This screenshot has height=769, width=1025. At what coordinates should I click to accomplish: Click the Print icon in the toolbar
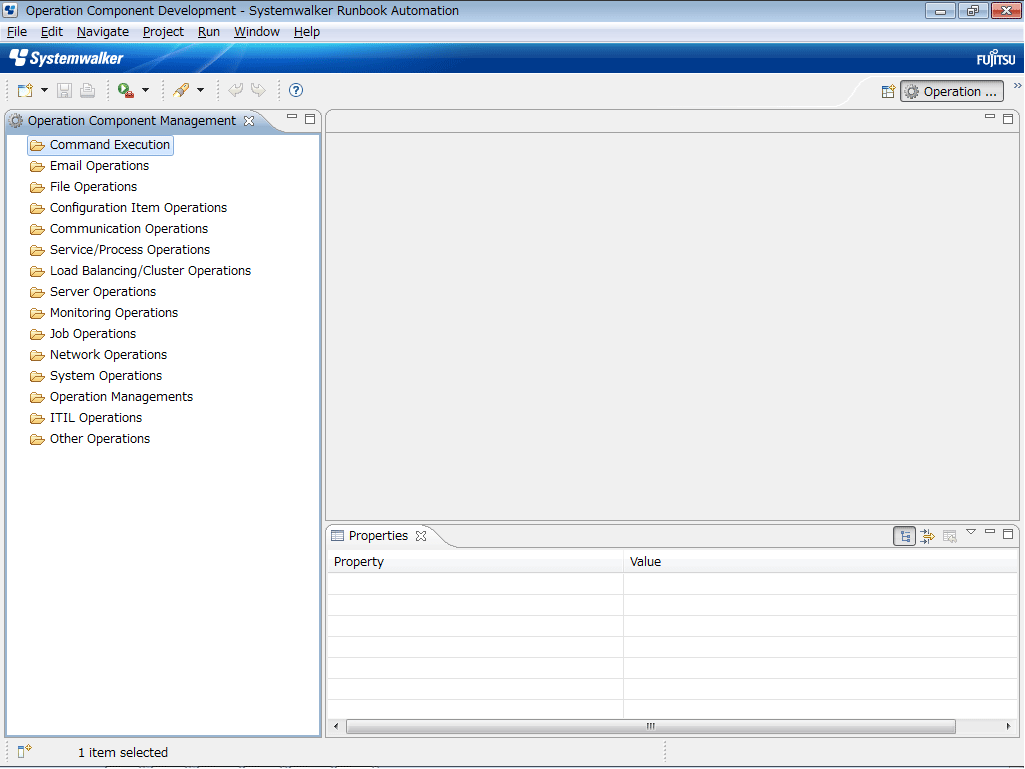(88, 90)
